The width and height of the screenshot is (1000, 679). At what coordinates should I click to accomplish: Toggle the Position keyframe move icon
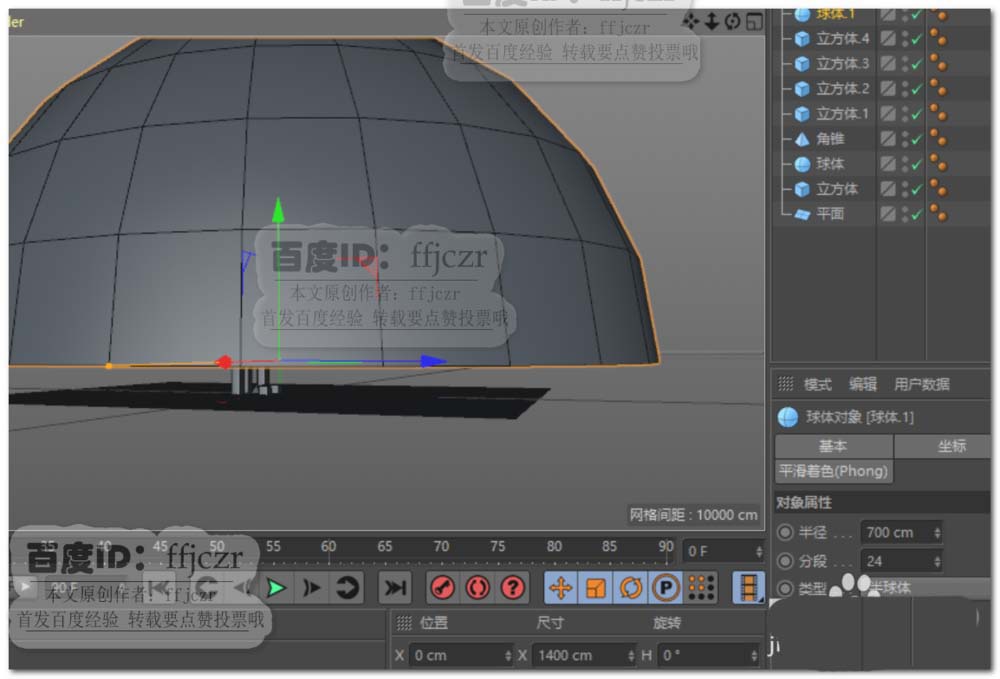point(561,588)
